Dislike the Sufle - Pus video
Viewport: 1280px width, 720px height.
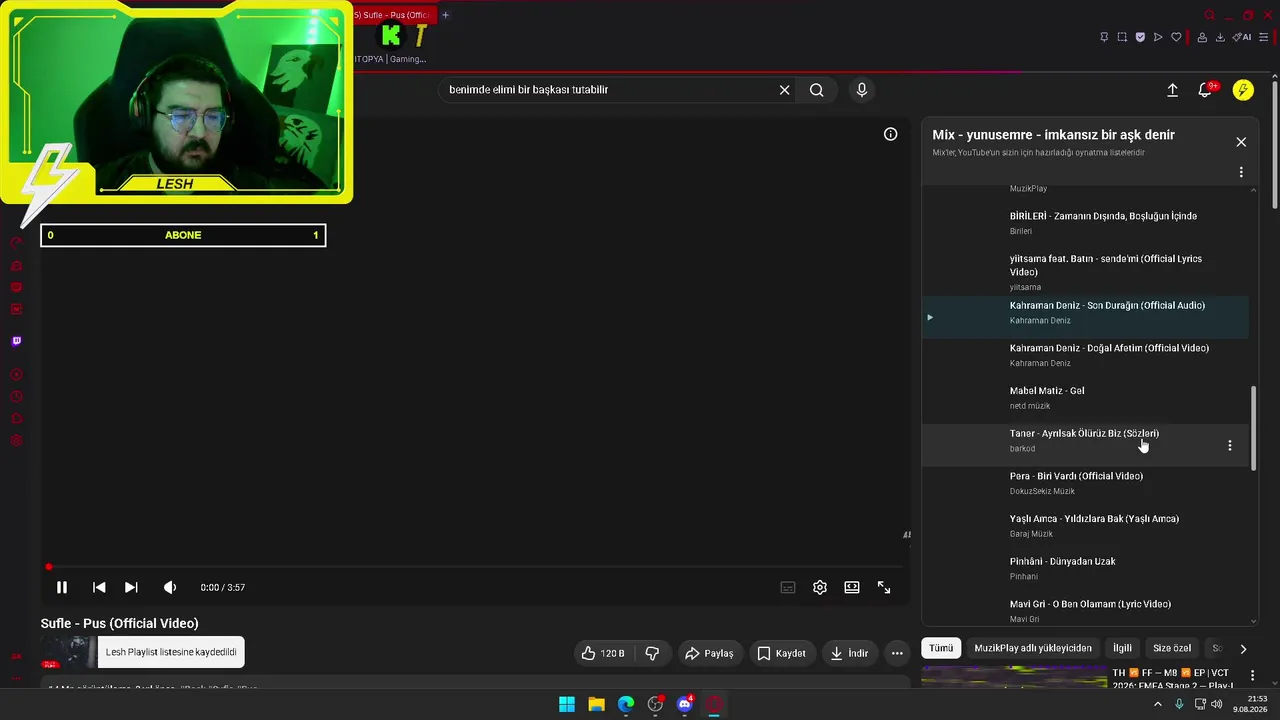pos(652,653)
